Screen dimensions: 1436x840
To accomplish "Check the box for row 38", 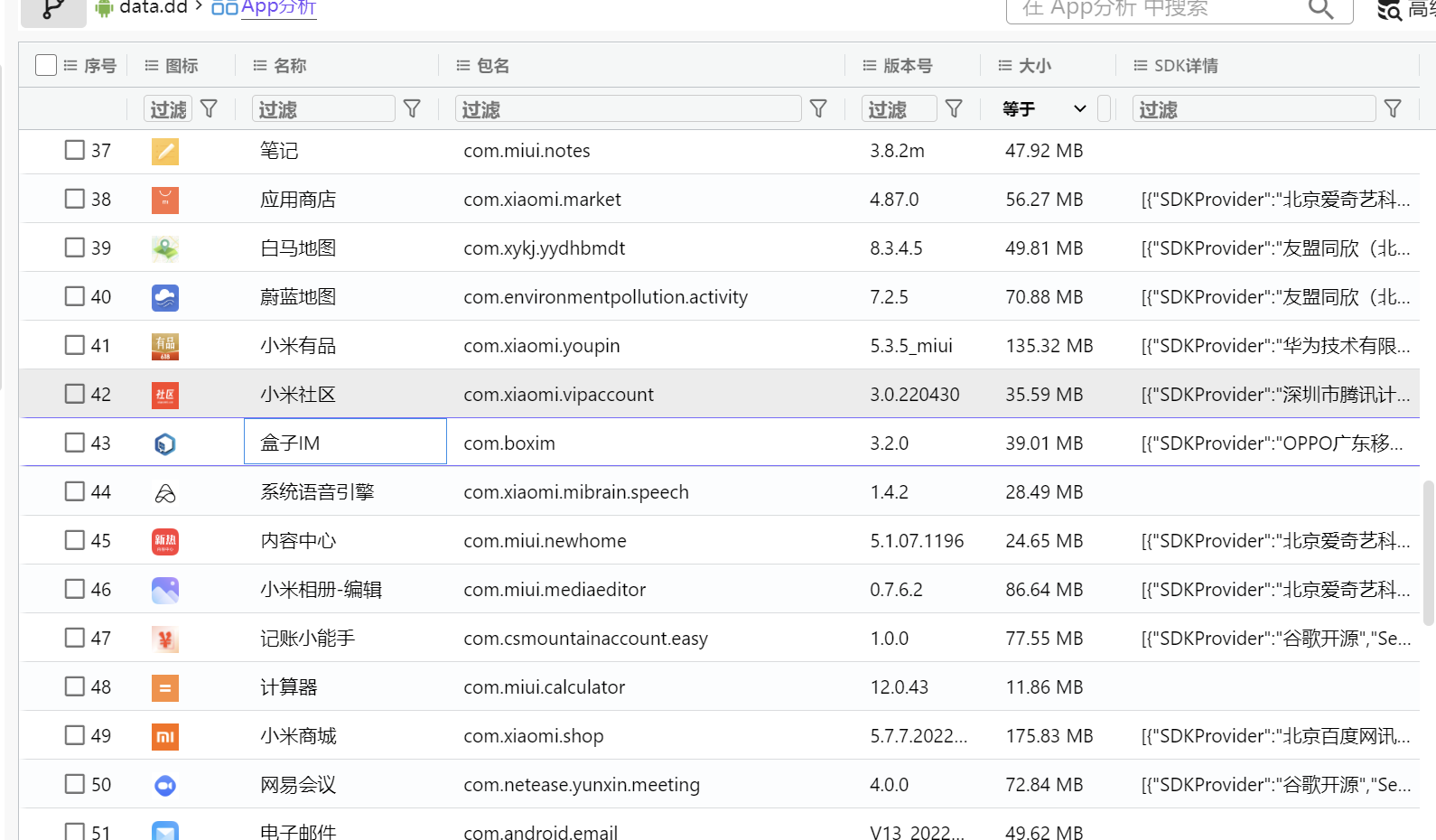I will [74, 199].
